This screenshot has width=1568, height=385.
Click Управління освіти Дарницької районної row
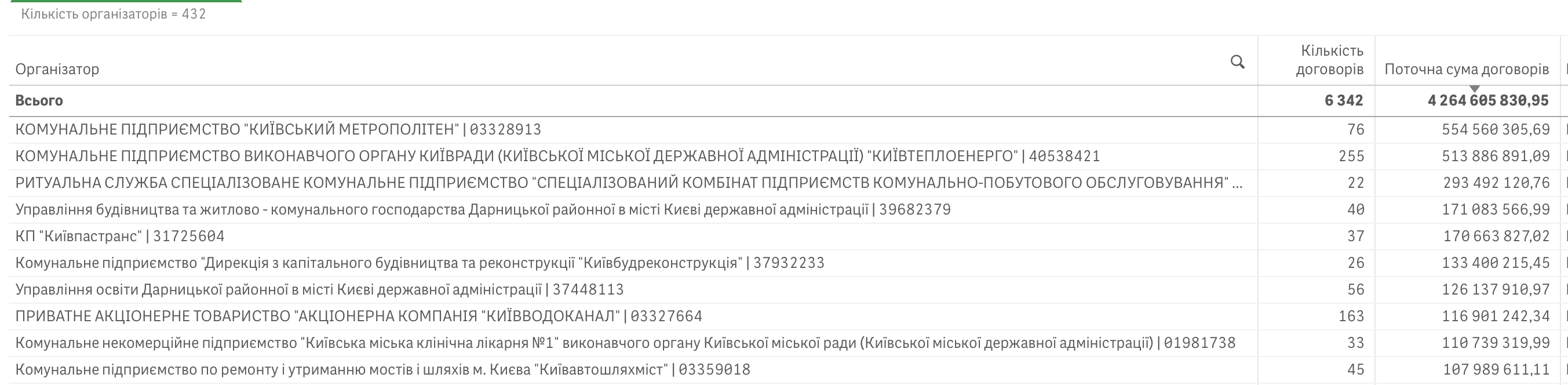click(x=319, y=289)
